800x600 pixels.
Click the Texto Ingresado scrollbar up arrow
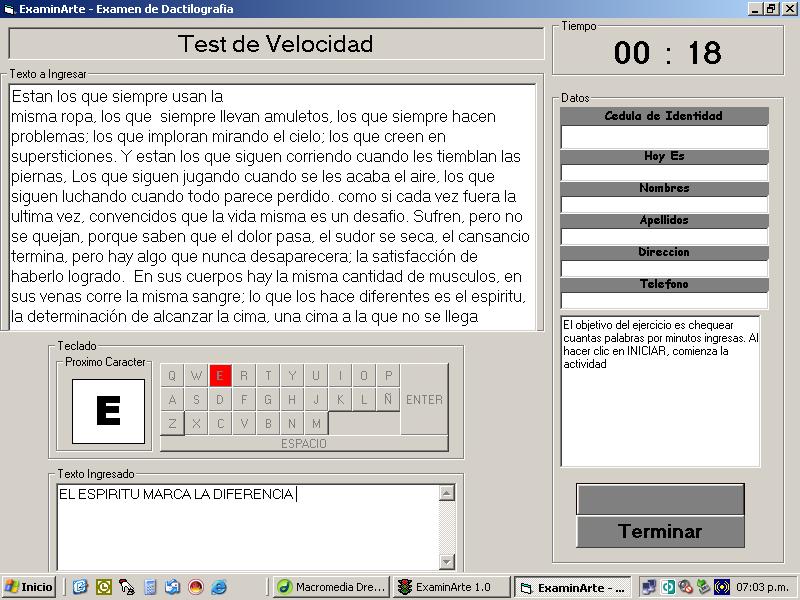tap(446, 492)
